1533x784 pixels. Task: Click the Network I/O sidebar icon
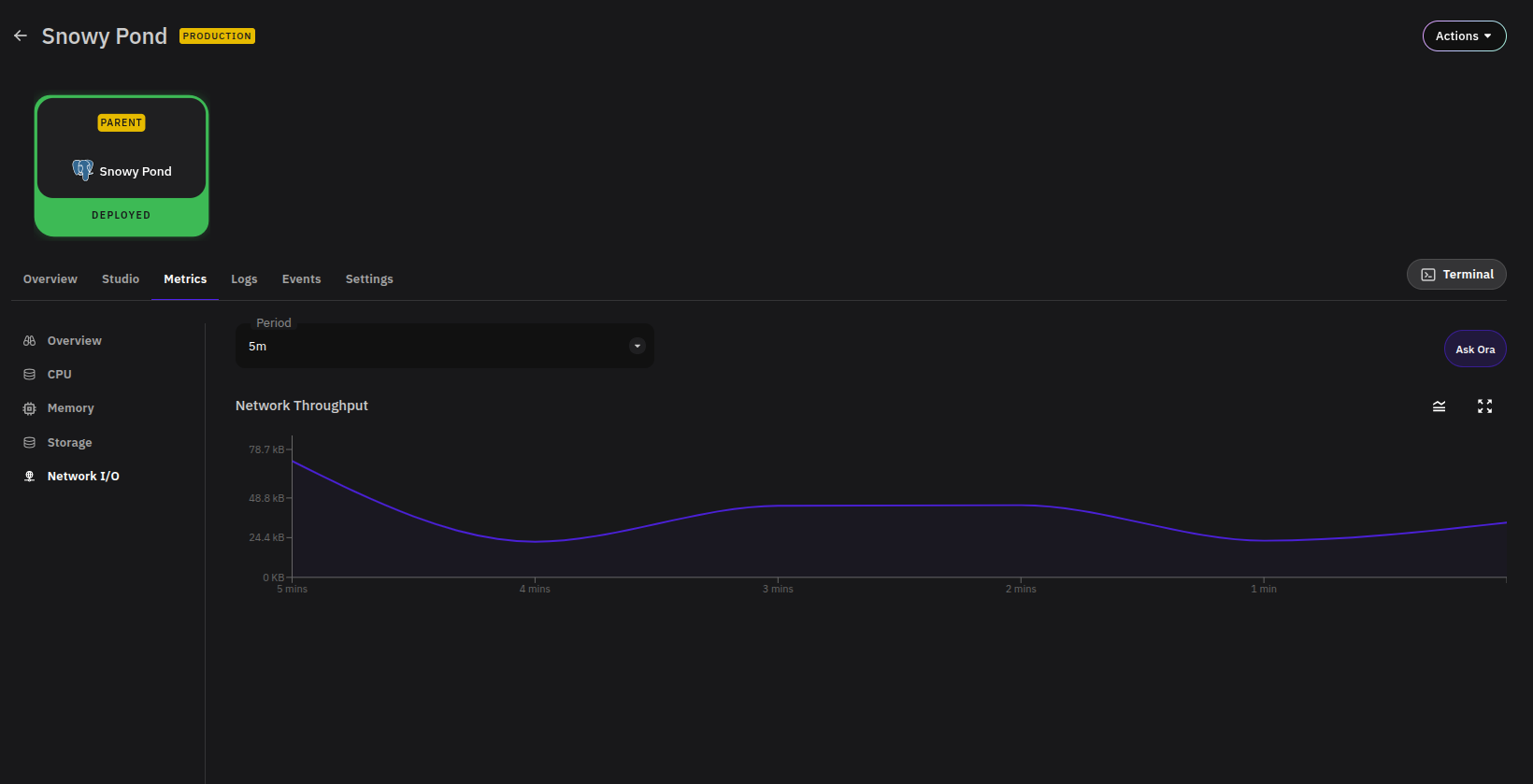click(29, 476)
